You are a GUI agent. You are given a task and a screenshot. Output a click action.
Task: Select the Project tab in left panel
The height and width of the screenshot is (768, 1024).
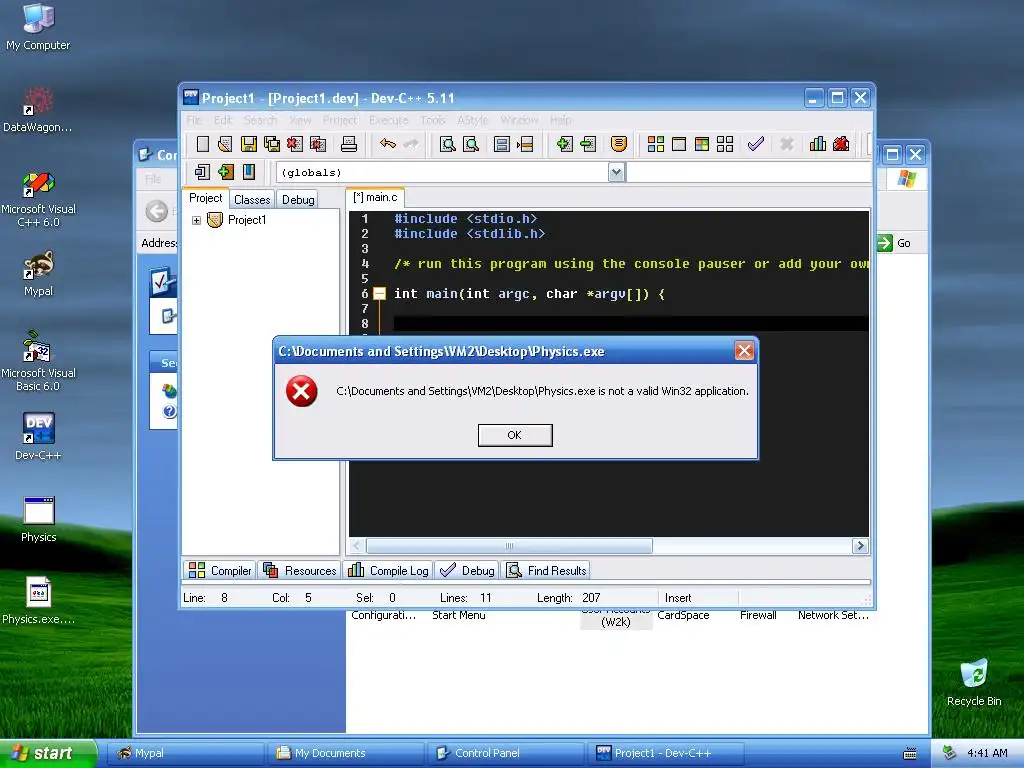(x=206, y=198)
